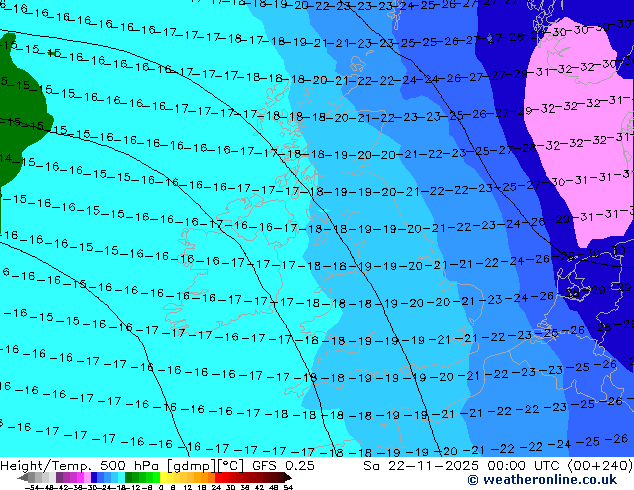
Task: Click the 'Height/Temp. 500 hPa' title text
Action: pos(81,466)
